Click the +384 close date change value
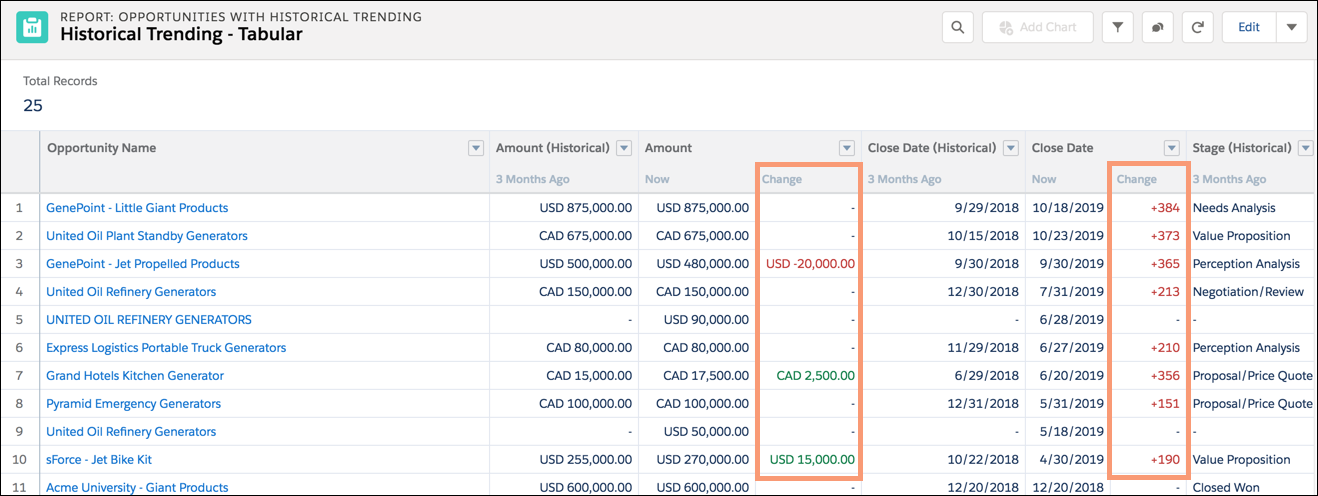 [x=1165, y=208]
